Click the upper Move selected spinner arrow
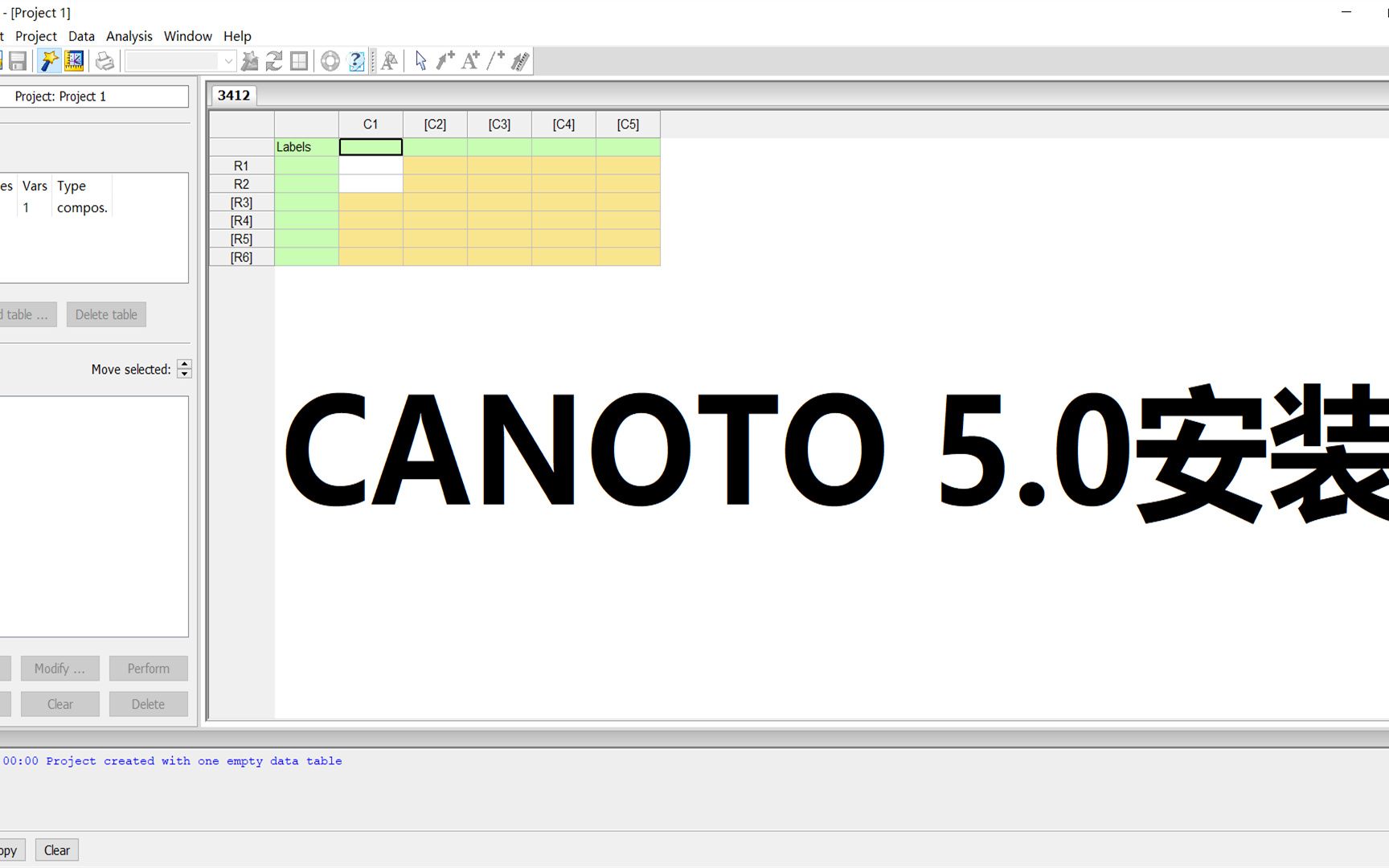The width and height of the screenshot is (1389, 868). [184, 365]
